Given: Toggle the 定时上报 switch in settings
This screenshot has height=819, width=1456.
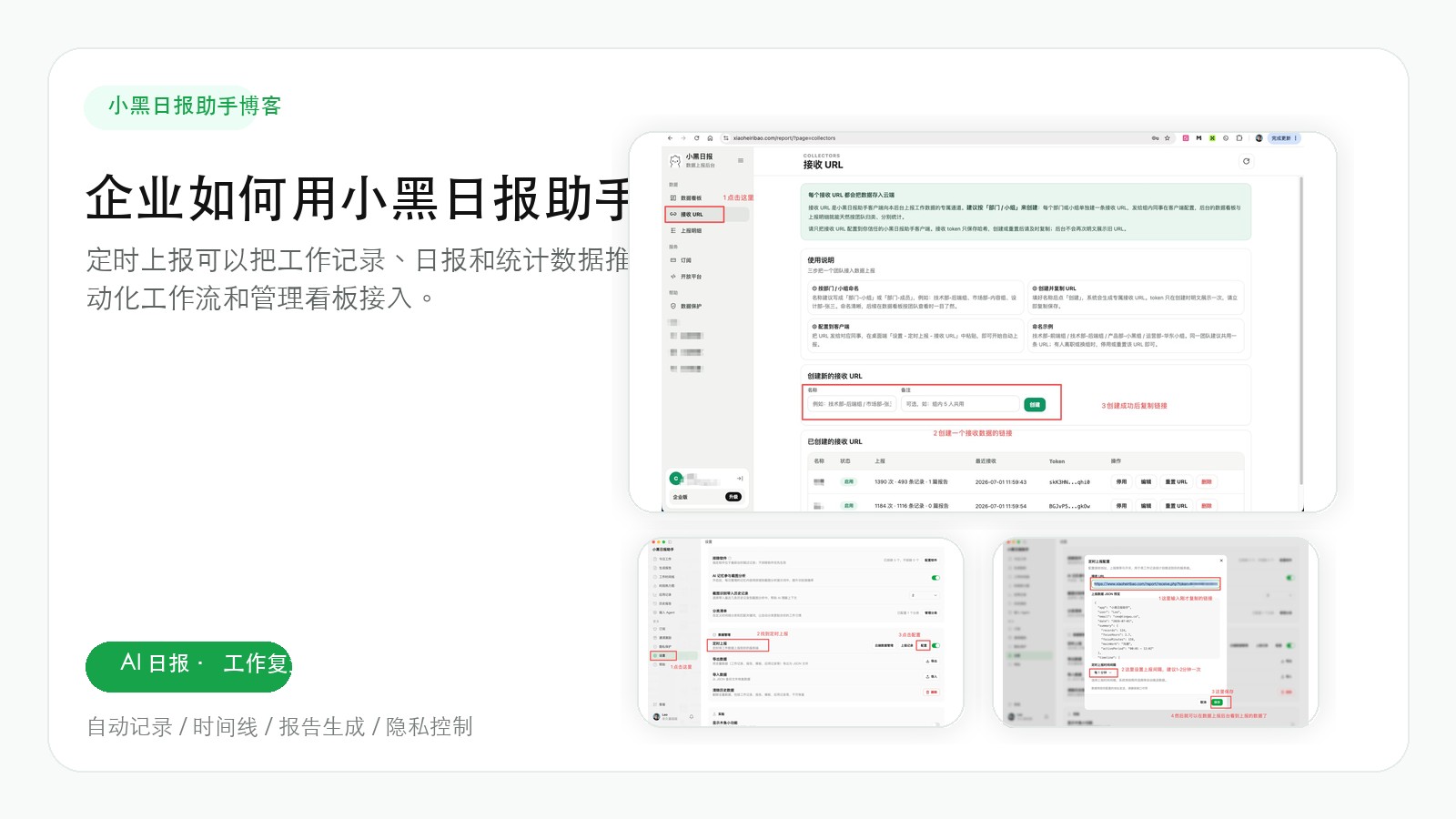Looking at the screenshot, I should tap(935, 645).
